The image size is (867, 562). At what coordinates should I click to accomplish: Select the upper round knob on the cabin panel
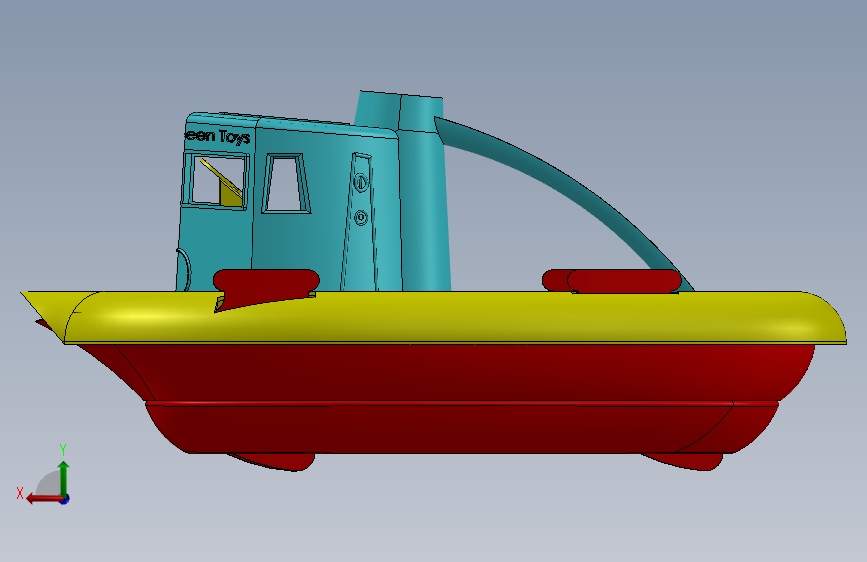[x=361, y=182]
